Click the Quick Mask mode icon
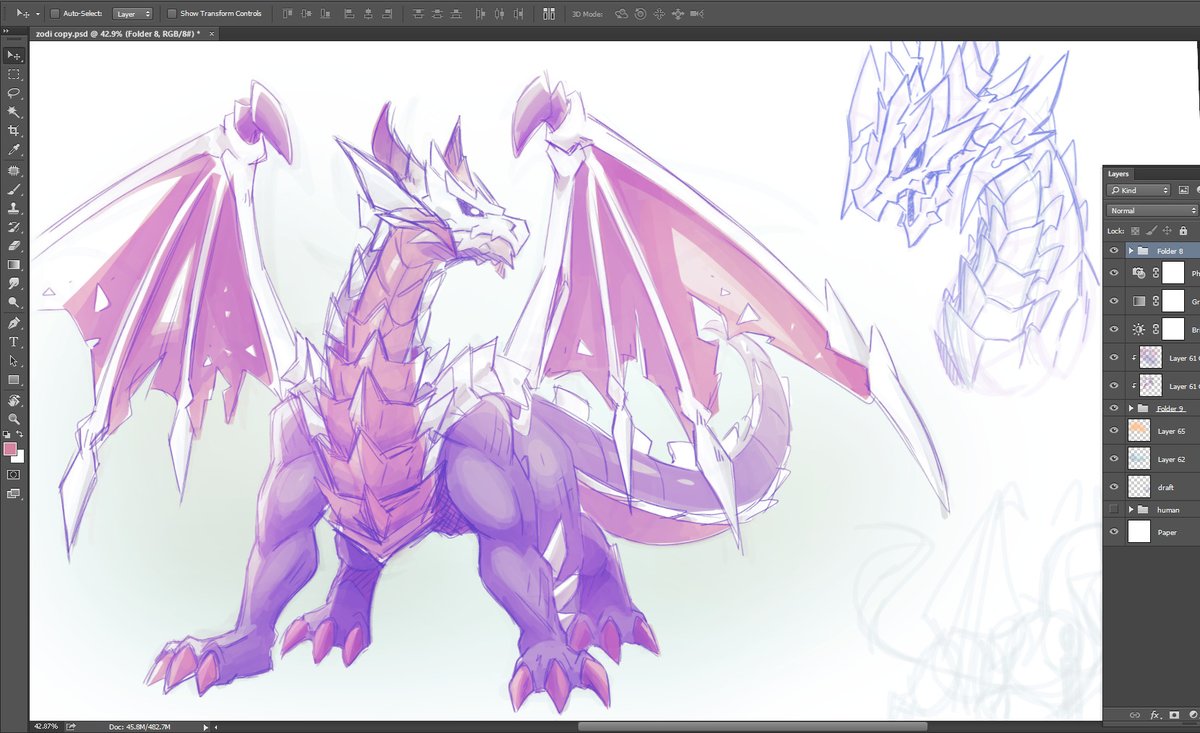The width and height of the screenshot is (1200, 733). (14, 474)
